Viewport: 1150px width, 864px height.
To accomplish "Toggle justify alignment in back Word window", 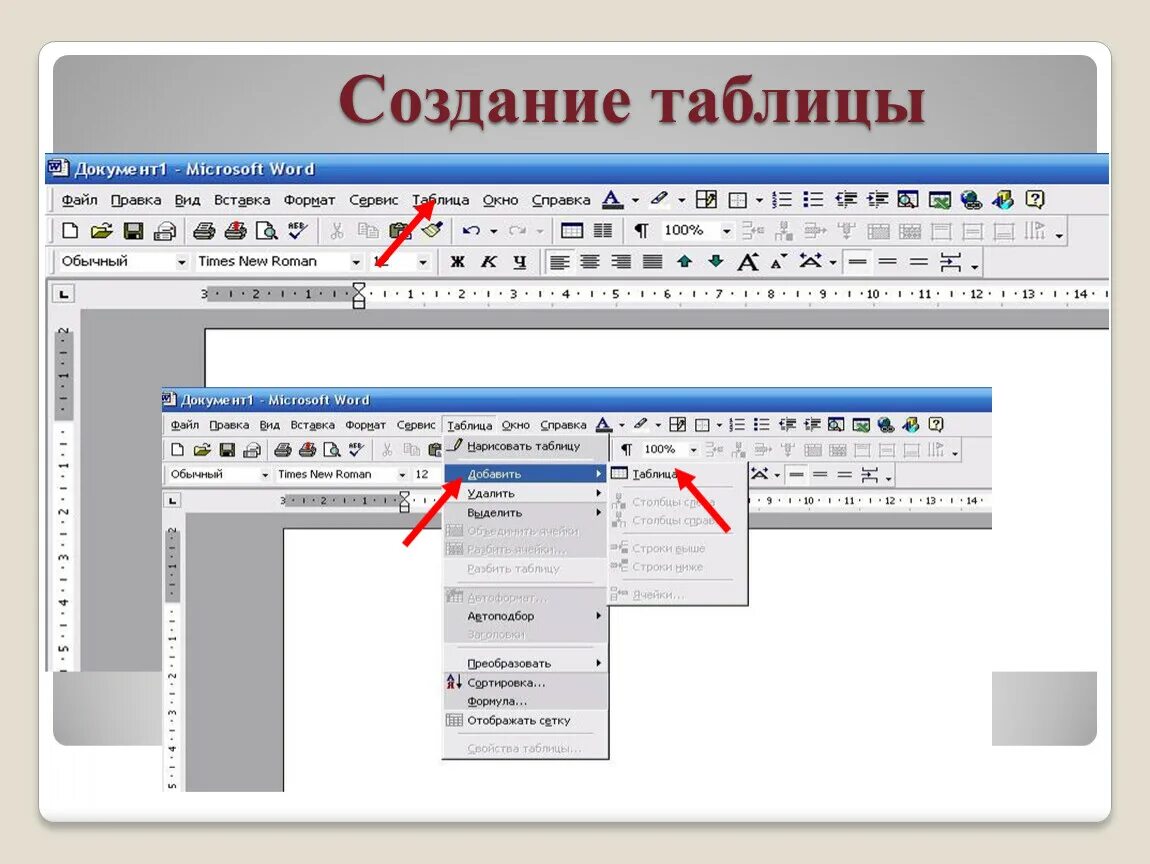I will (652, 262).
